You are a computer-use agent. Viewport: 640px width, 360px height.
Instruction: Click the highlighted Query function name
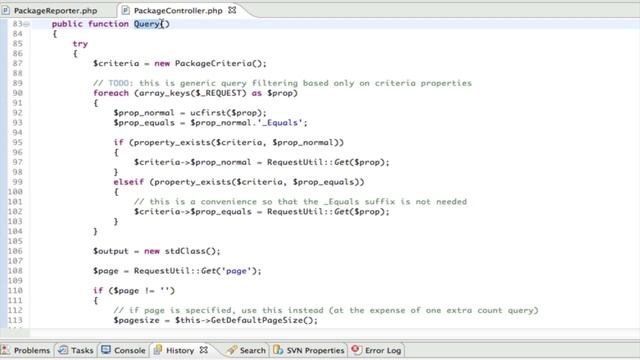click(x=147, y=24)
